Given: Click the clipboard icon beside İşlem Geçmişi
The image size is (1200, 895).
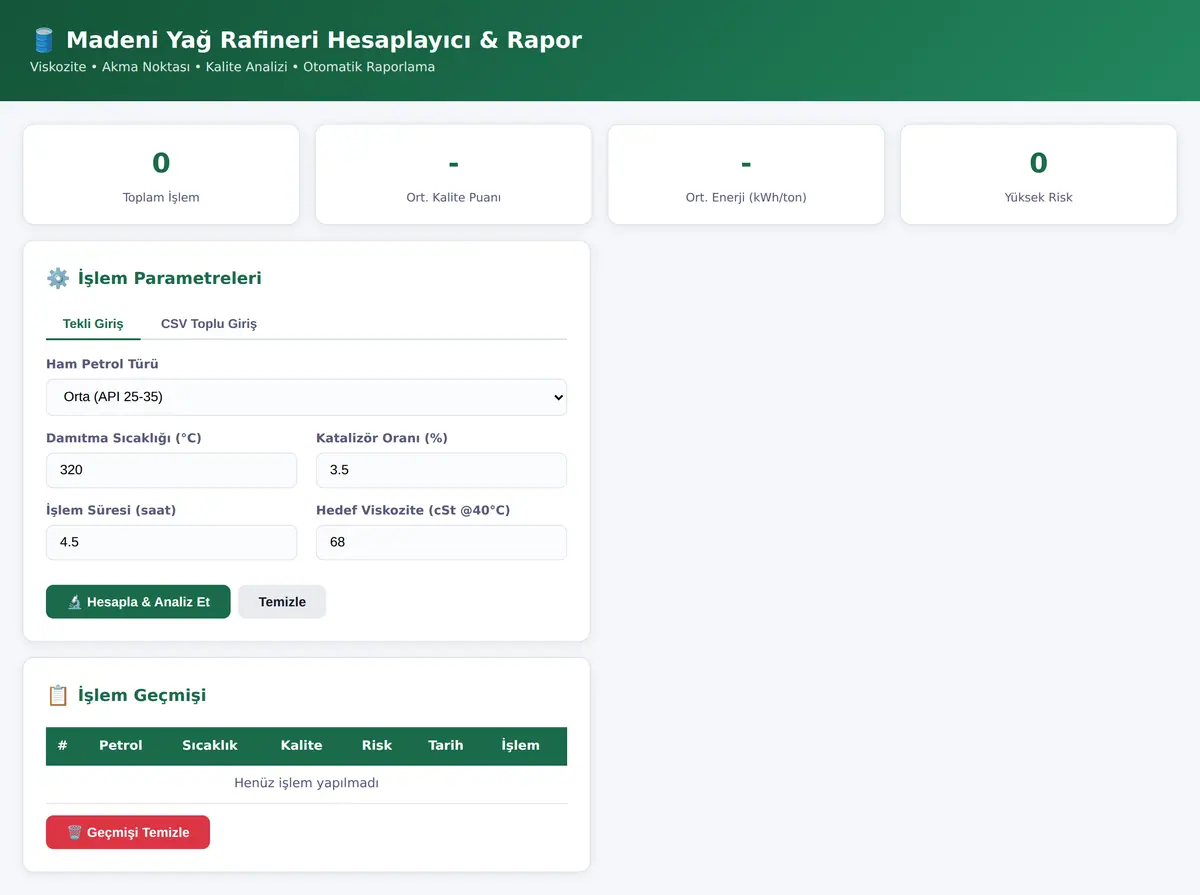Looking at the screenshot, I should (57, 695).
